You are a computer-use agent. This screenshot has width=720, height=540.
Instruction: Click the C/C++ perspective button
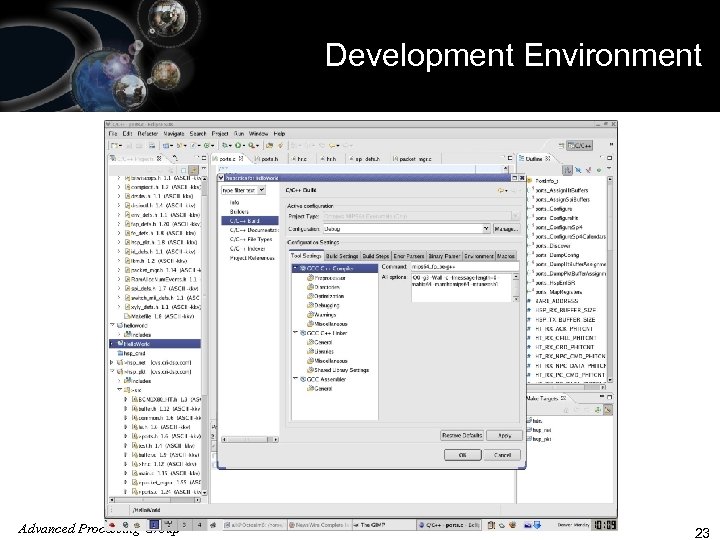(579, 146)
